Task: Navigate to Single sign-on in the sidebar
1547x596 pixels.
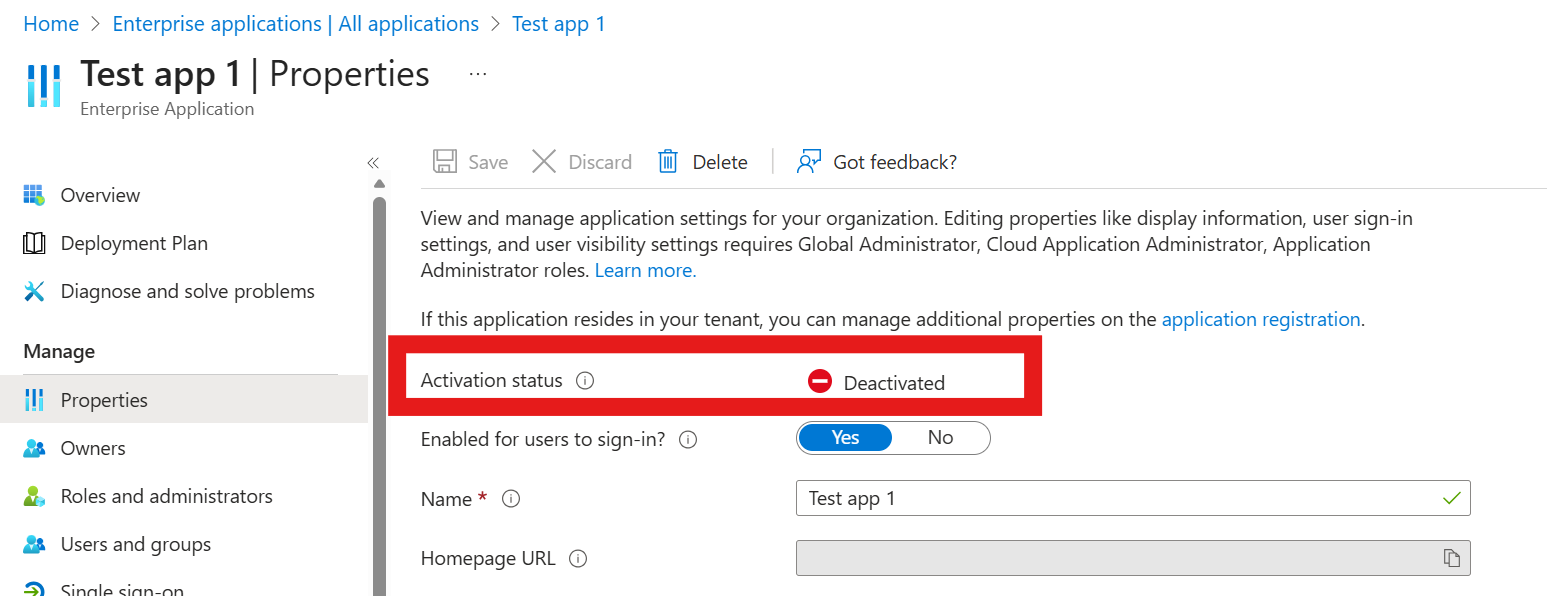Action: tap(123, 588)
